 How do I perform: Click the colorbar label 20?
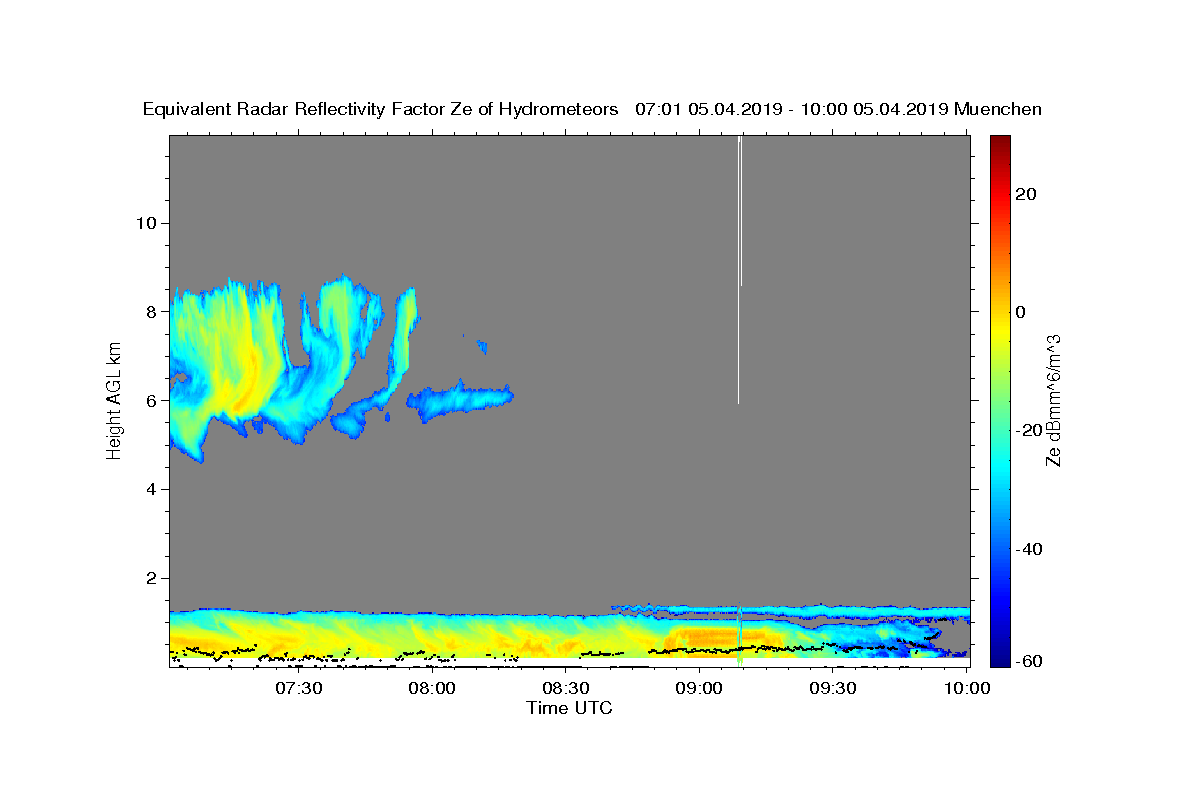tap(1025, 194)
